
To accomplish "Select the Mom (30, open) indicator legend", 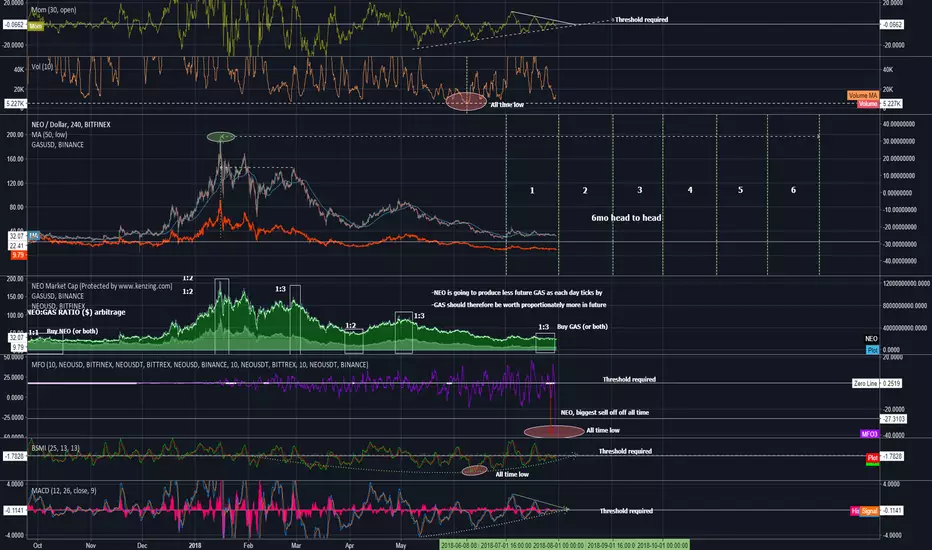I will pyautogui.click(x=53, y=10).
